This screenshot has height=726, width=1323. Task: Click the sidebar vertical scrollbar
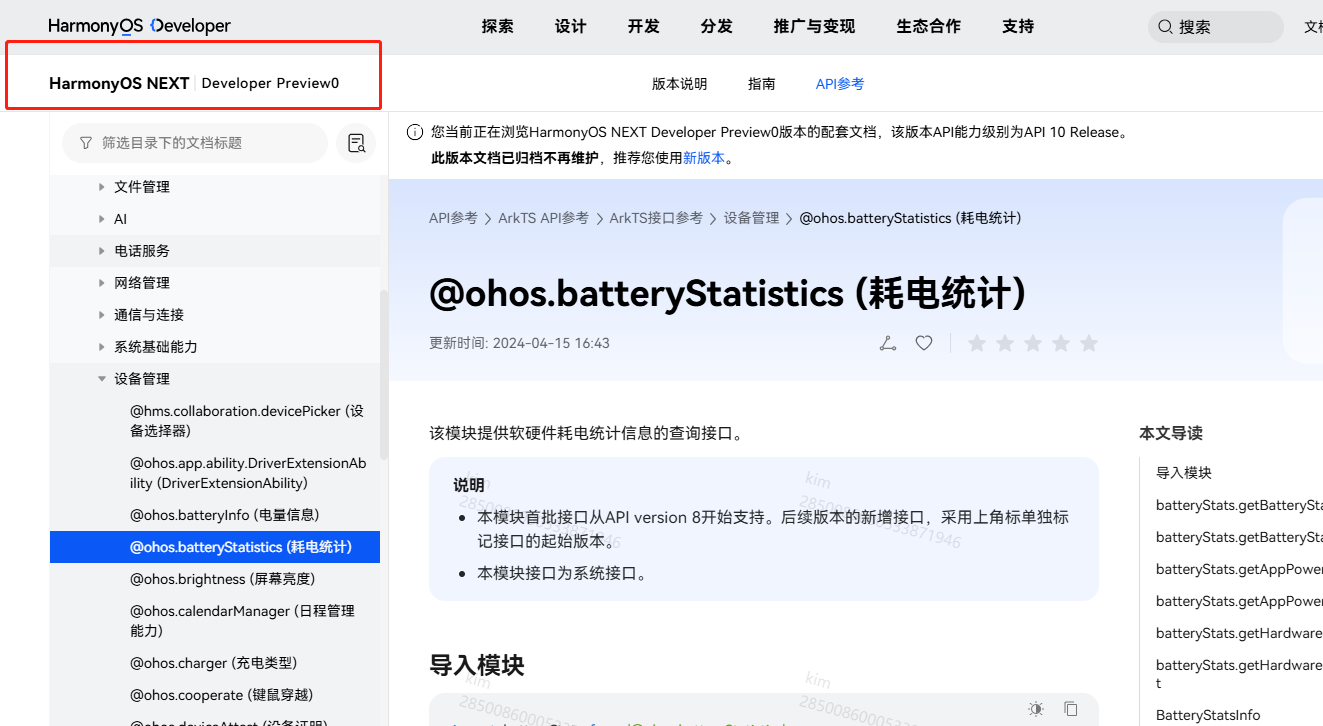(x=384, y=375)
